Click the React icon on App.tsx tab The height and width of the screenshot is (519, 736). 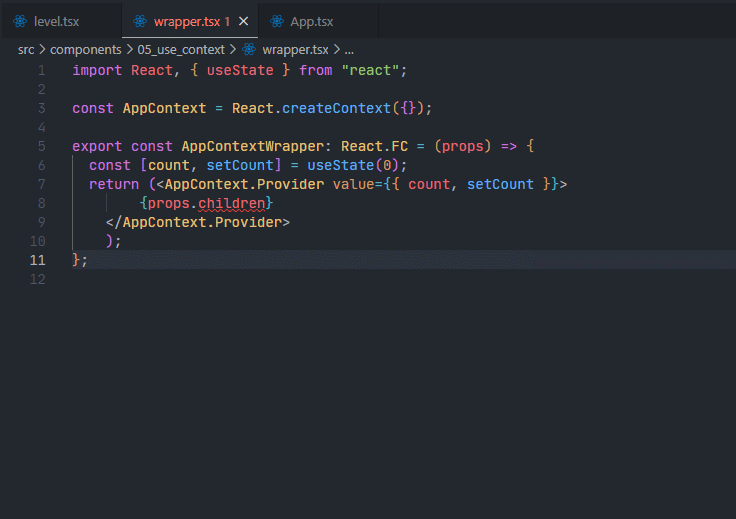tap(276, 21)
